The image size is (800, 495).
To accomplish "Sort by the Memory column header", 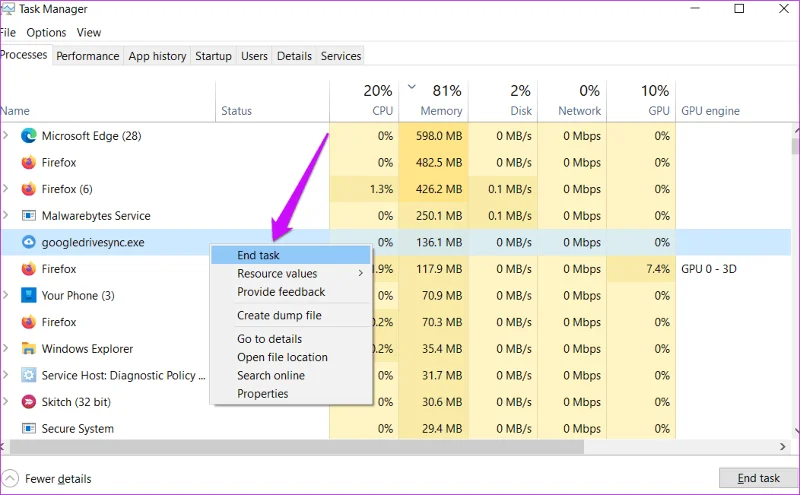I will coord(434,101).
